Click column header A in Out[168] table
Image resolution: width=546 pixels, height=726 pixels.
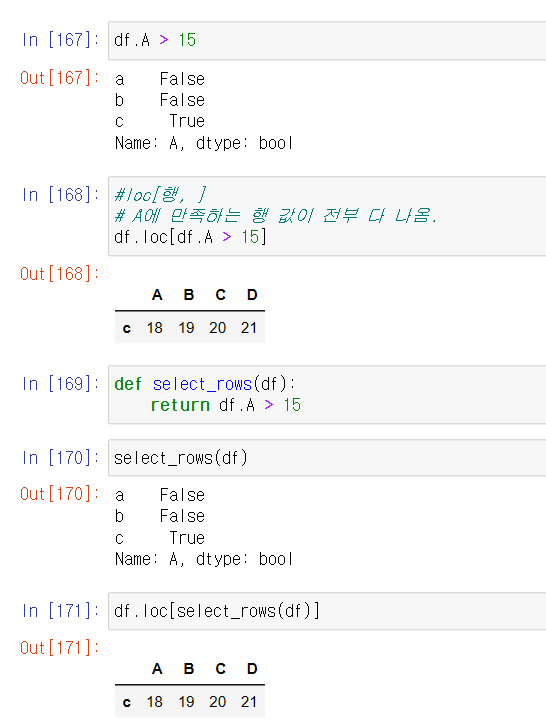(x=157, y=295)
